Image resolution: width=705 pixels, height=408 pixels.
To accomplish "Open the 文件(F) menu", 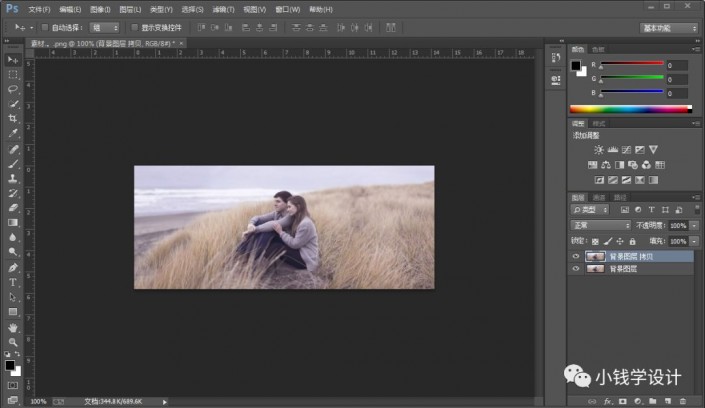I will (39, 9).
